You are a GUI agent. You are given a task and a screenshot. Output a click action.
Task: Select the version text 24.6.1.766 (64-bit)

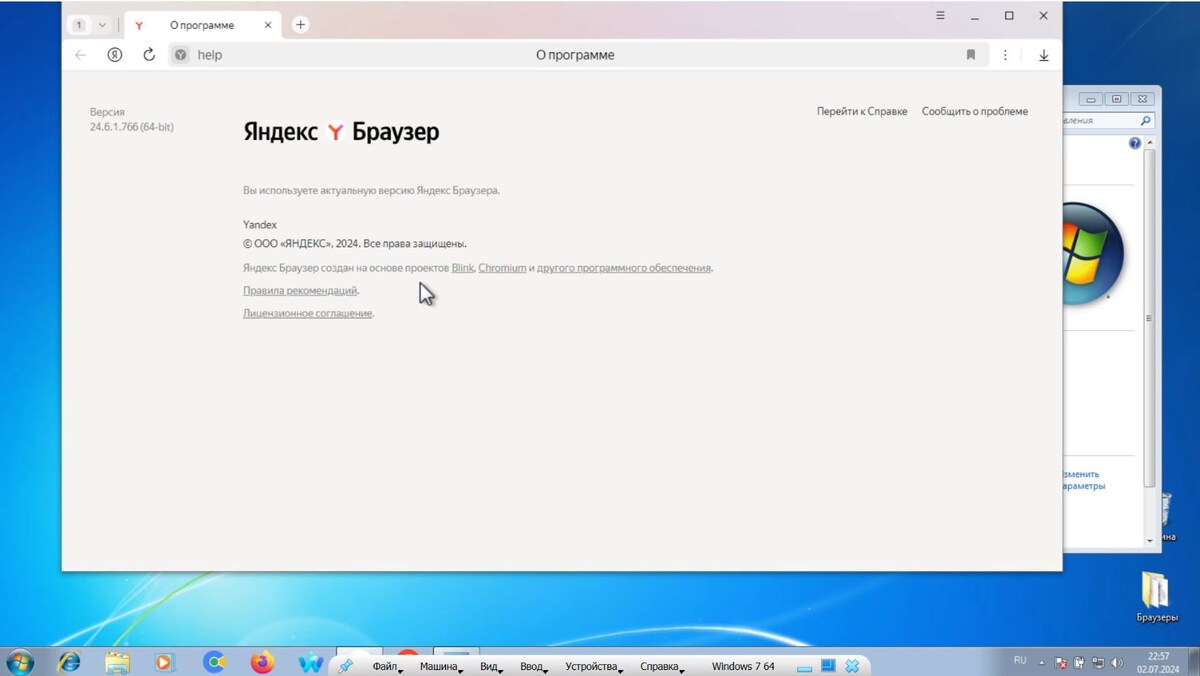click(132, 127)
